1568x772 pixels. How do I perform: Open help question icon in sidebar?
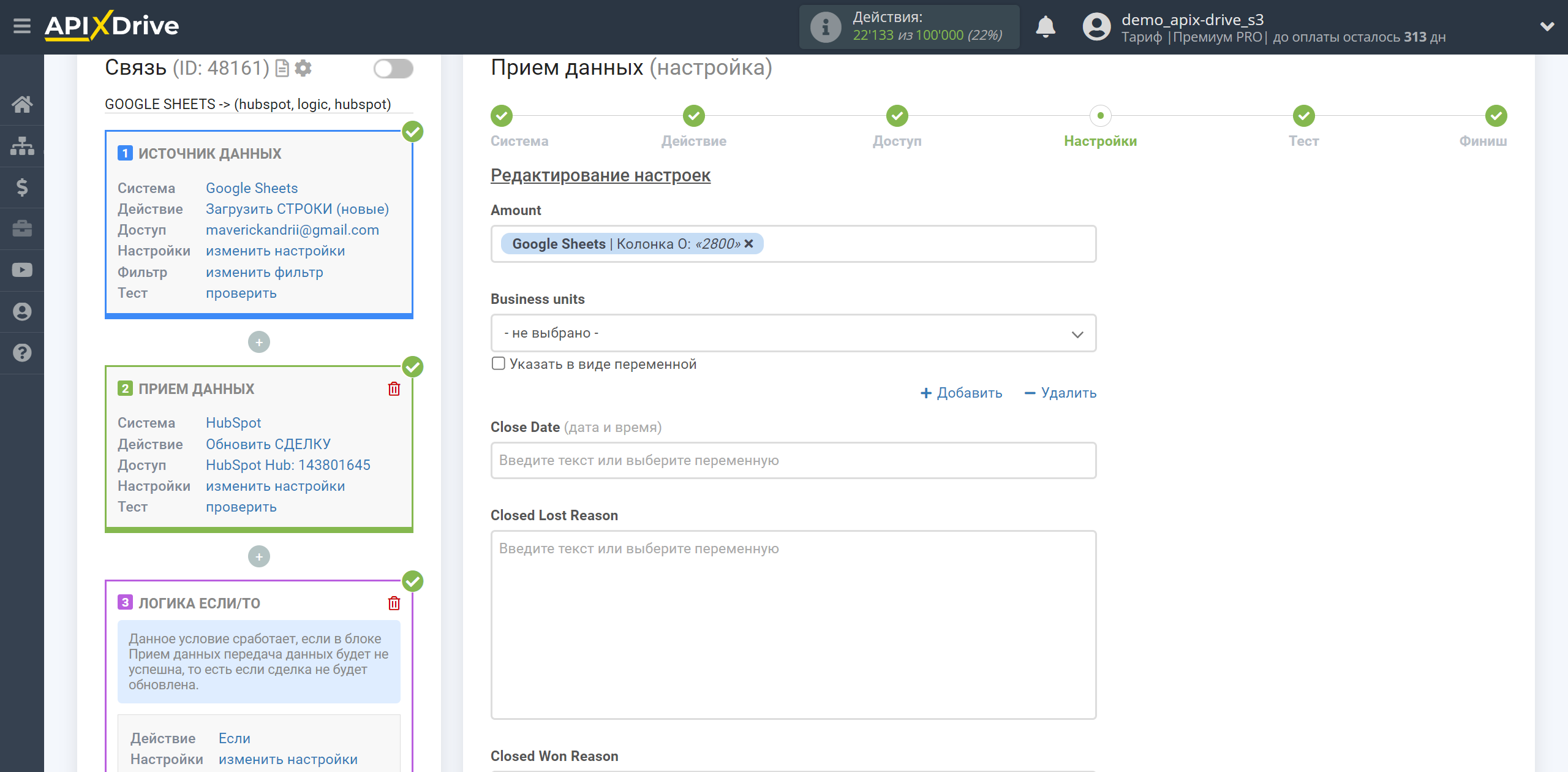tap(22, 353)
